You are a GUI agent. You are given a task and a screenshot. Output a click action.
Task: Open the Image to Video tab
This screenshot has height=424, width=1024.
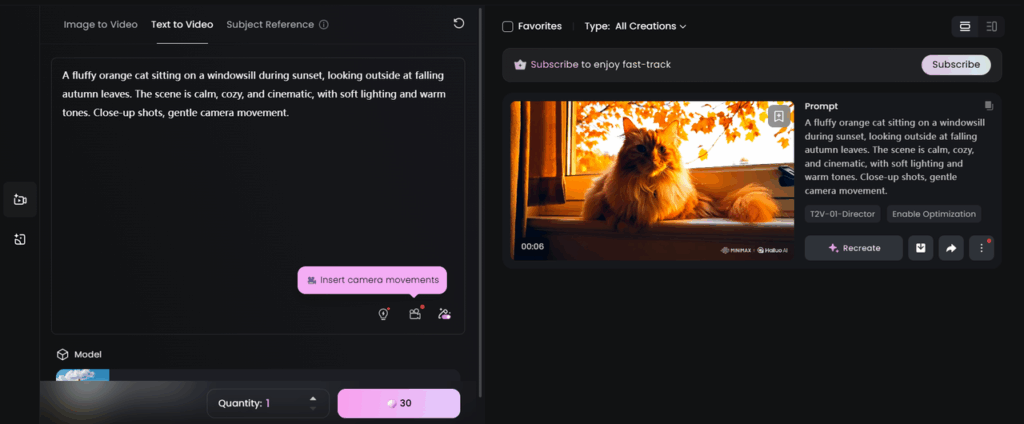pyautogui.click(x=100, y=24)
